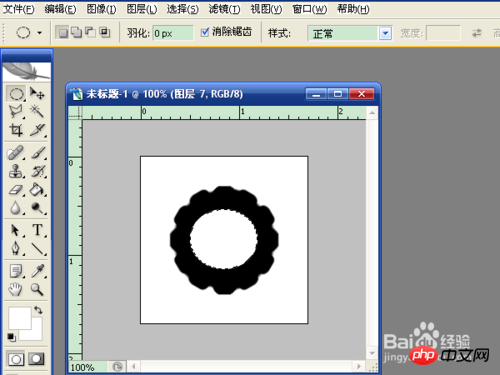Select the Crop tool
The image size is (500, 375).
(x=16, y=130)
